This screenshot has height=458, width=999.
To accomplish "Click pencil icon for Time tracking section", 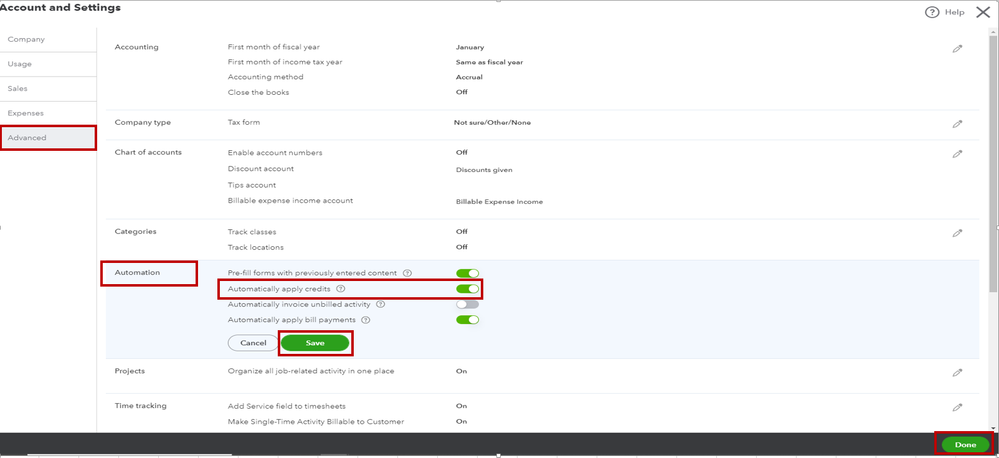I will click(957, 407).
